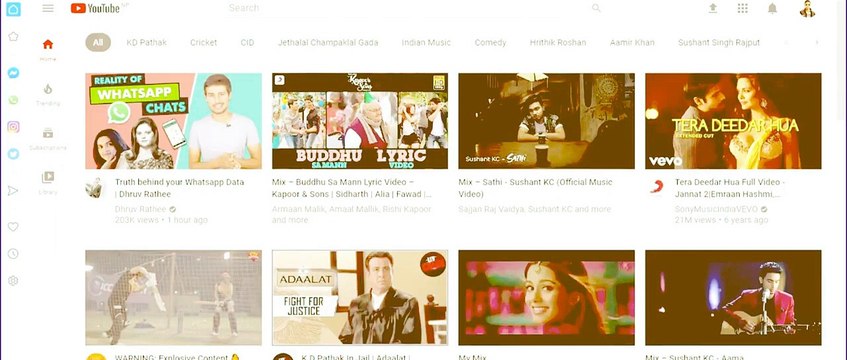Viewport: 847px width, 360px height.
Task: Click the Dhruv Rathee channel avatar
Action: tap(94, 188)
